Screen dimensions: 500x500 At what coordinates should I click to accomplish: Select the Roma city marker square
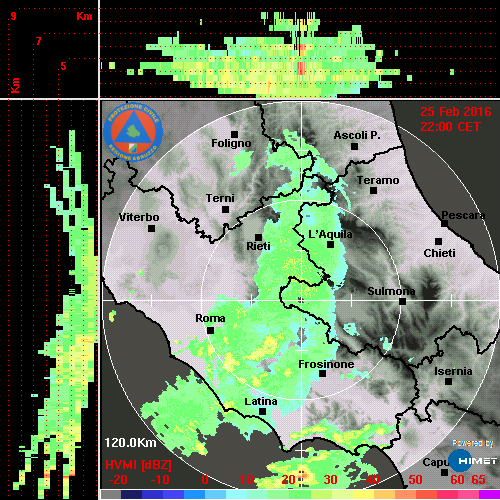tap(210, 331)
